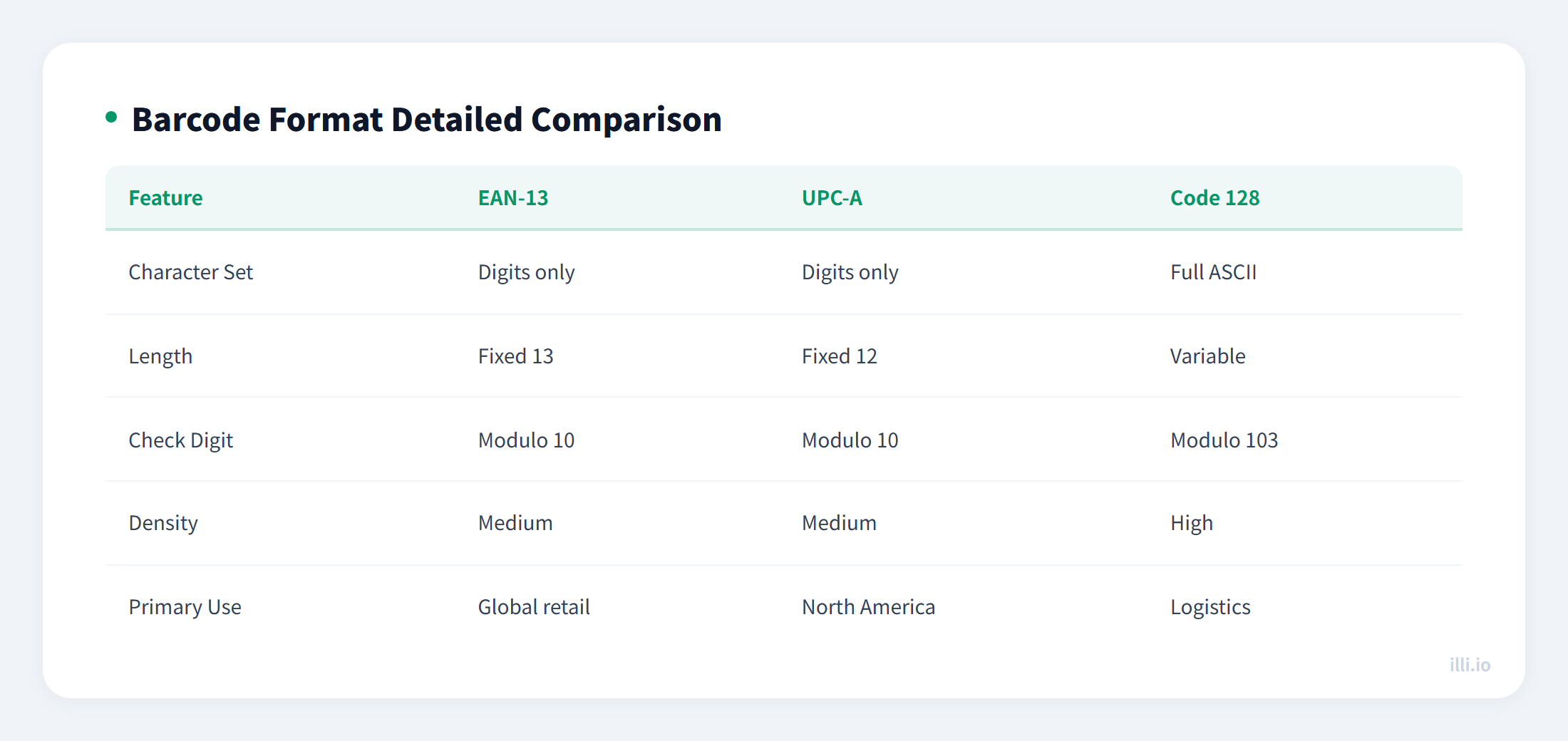Viewport: 1568px width, 741px height.
Task: Select the Length row label
Action: 161,356
